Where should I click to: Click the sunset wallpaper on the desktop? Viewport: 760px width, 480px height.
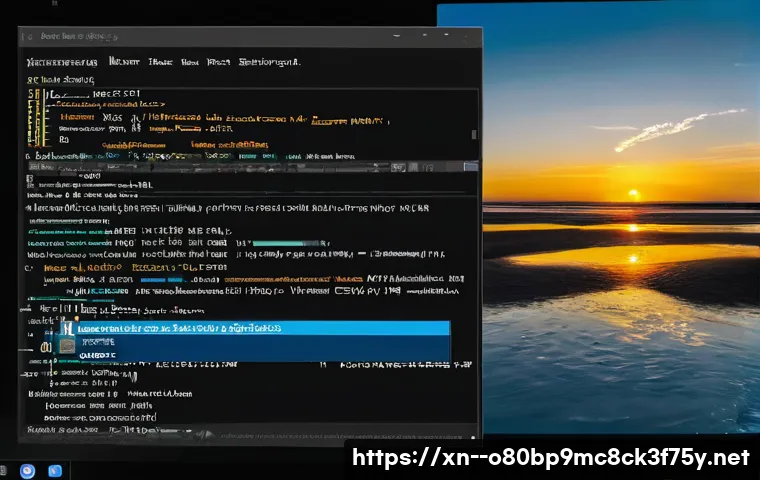(x=620, y=200)
